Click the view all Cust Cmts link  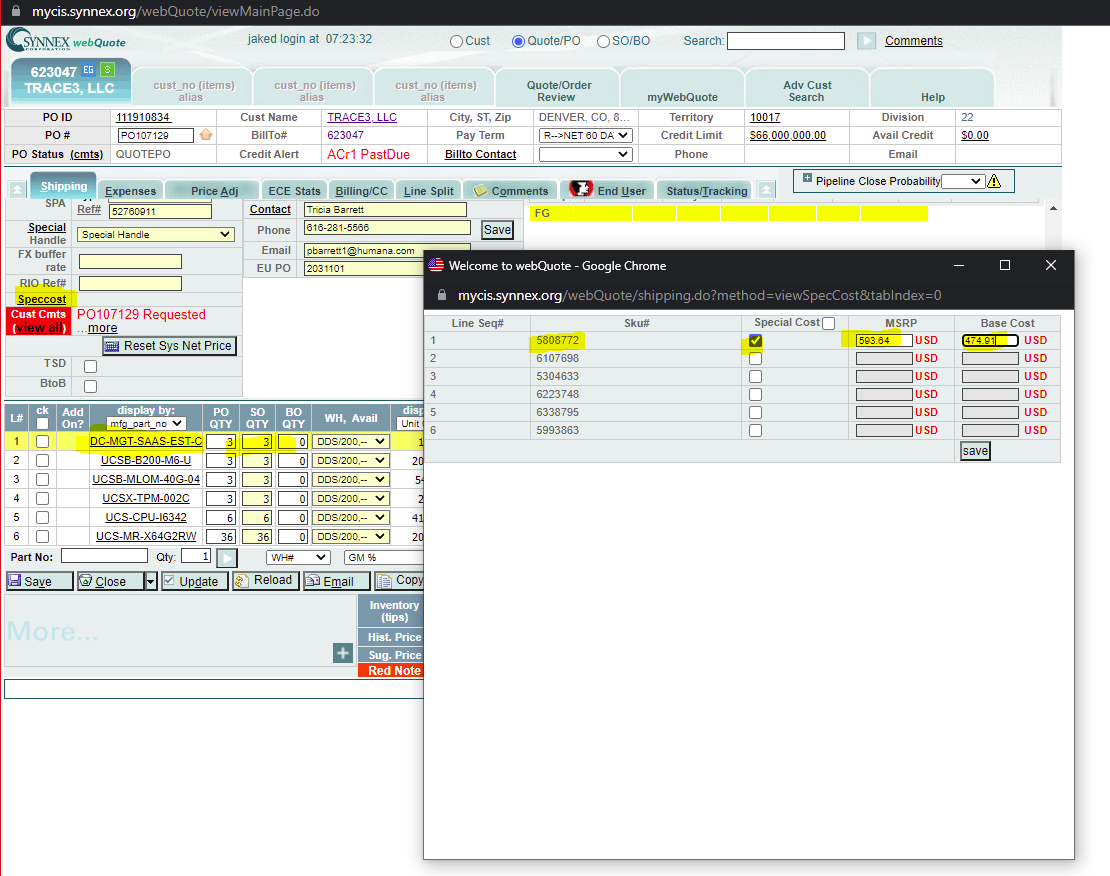(x=39, y=327)
